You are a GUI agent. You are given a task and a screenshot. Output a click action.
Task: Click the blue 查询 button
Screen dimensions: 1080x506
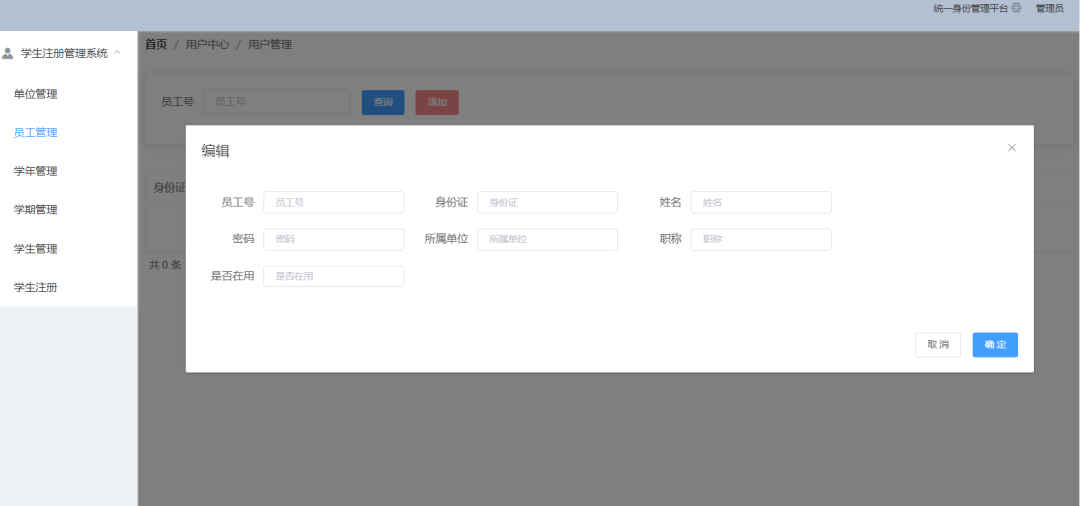point(383,102)
